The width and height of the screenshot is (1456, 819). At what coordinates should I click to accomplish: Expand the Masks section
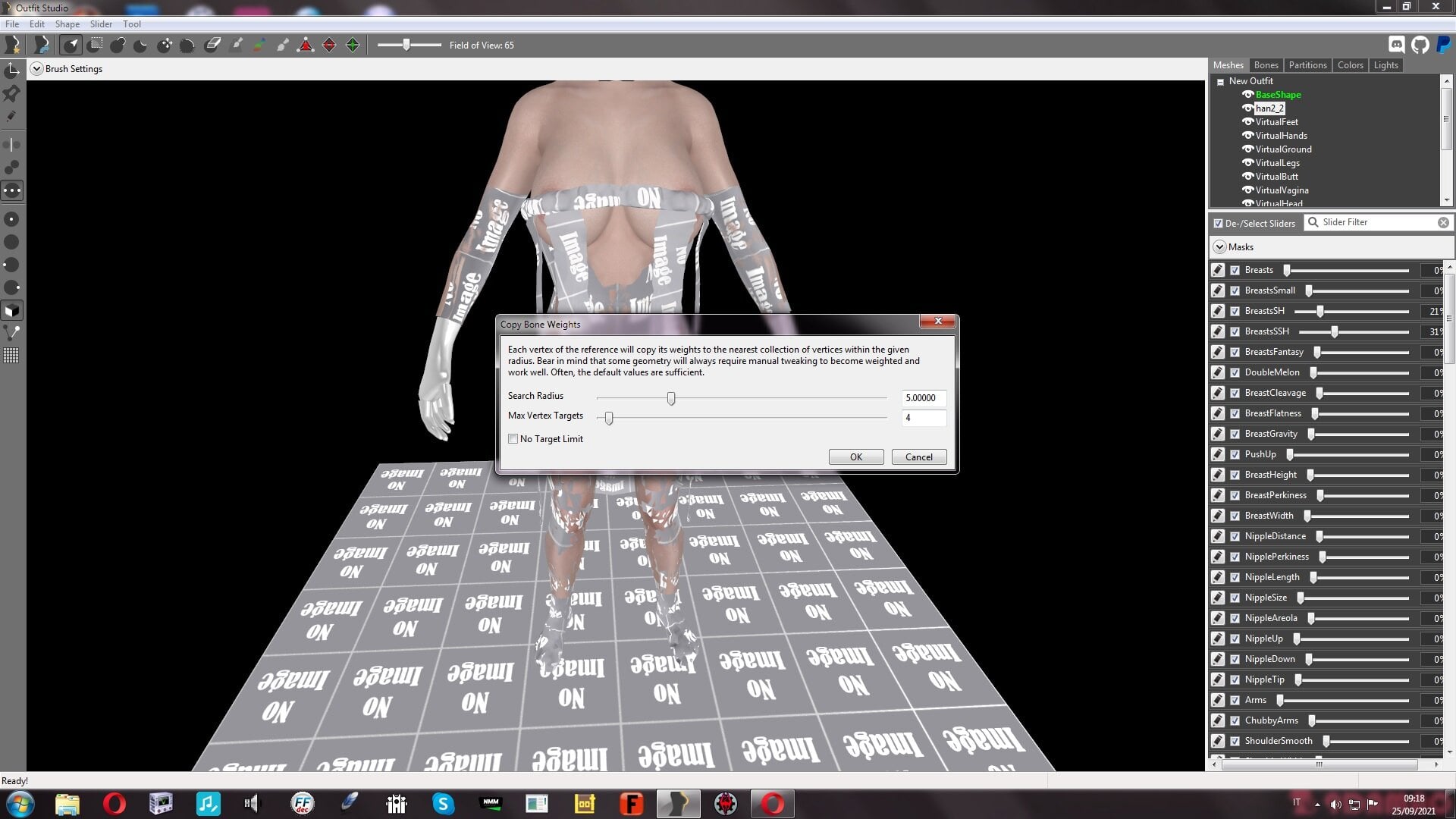coord(1219,247)
